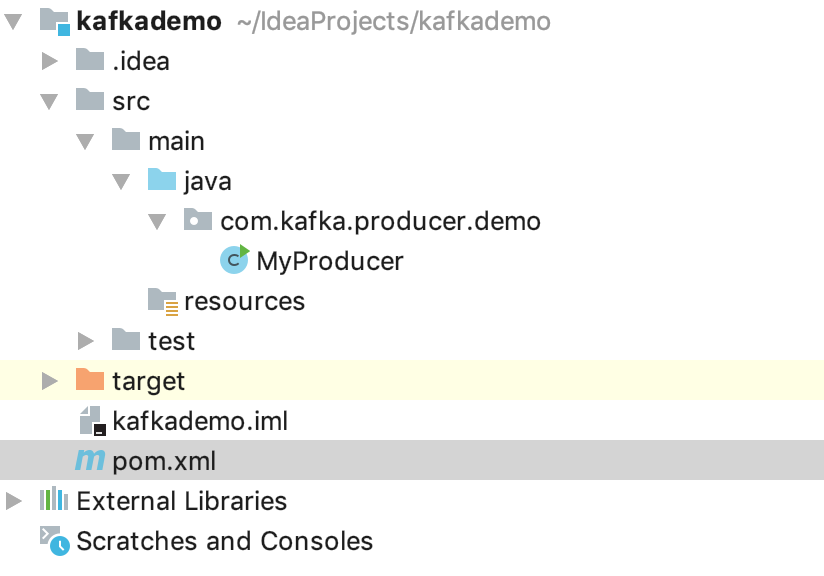This screenshot has height=576, width=824.
Task: Select the kafkademo.iml file label
Action: [200, 421]
